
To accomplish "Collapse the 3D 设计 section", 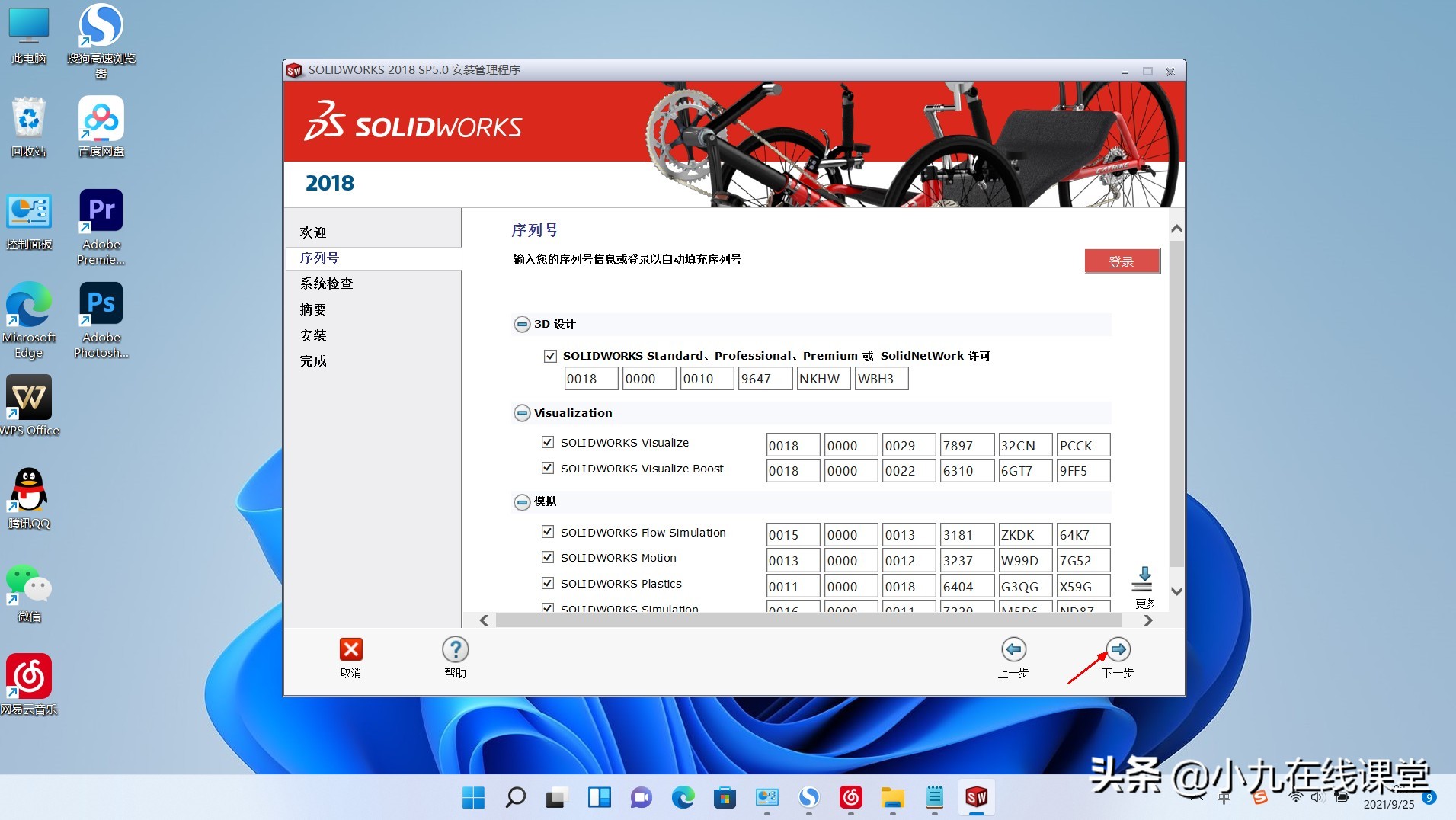I will (x=523, y=324).
